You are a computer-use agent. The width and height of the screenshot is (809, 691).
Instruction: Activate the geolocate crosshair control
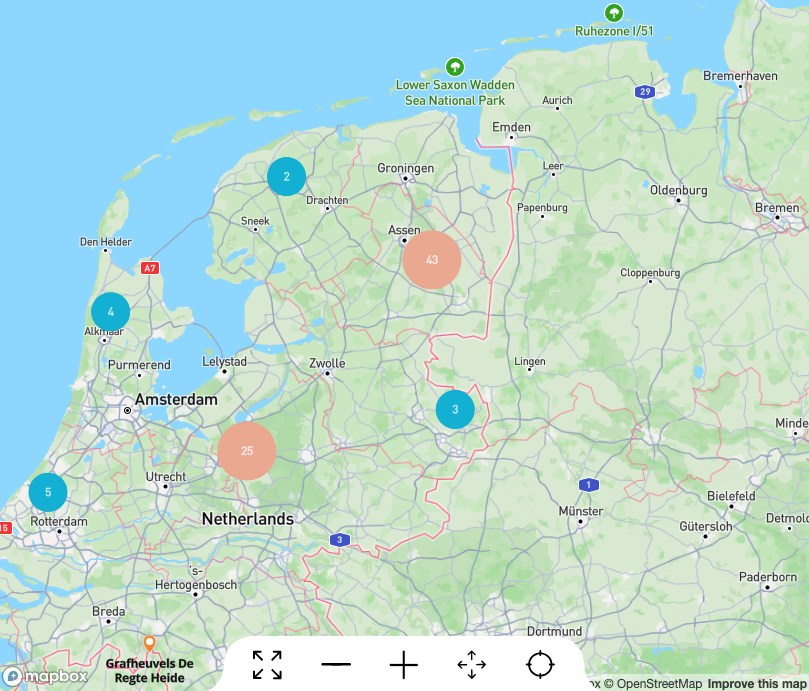[537, 664]
